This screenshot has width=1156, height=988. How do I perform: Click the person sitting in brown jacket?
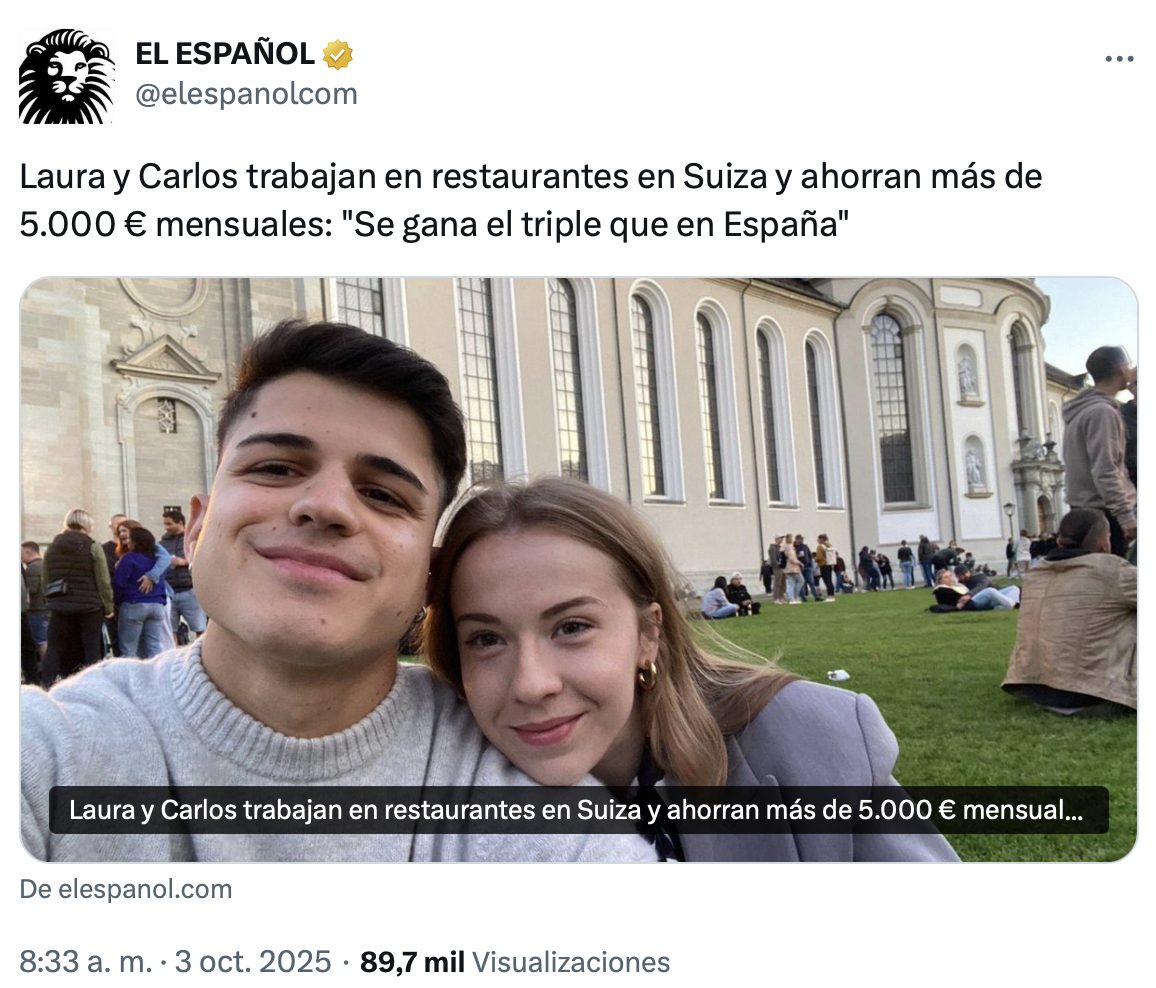[x=1073, y=612]
